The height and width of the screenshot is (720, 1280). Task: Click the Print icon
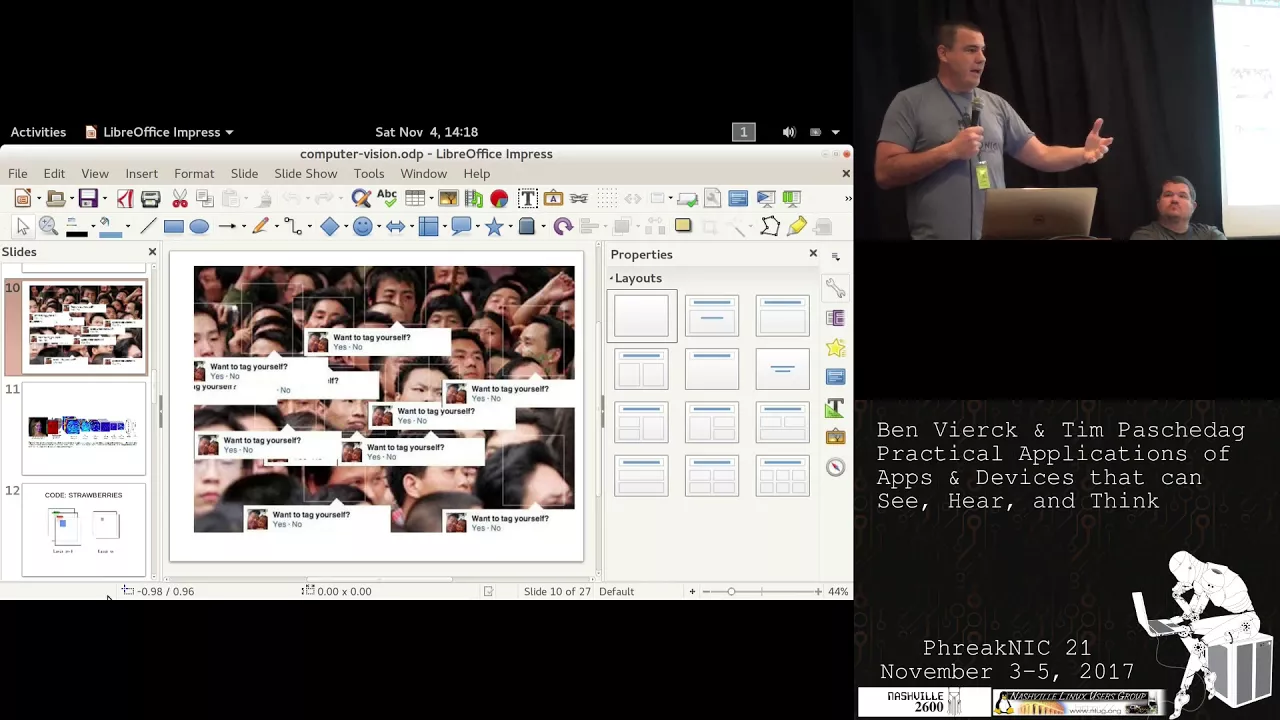150,198
